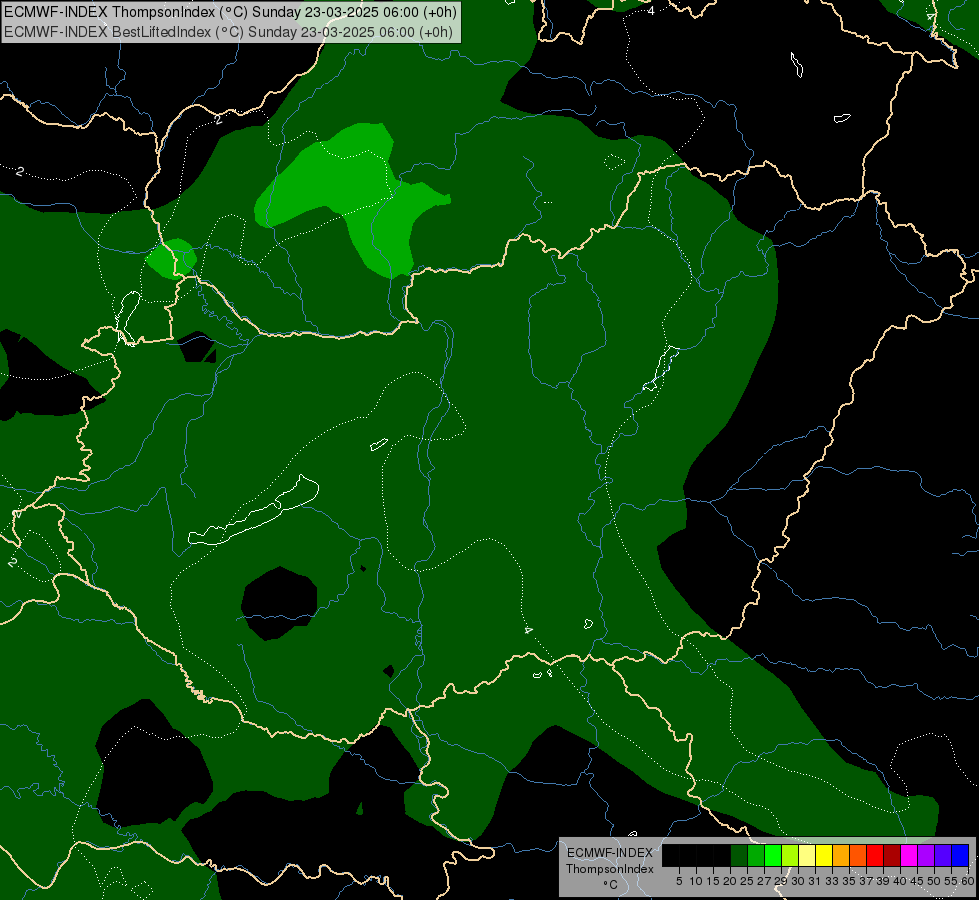The height and width of the screenshot is (900, 979).
Task: Click legend tick value "20"
Action: coord(730,881)
